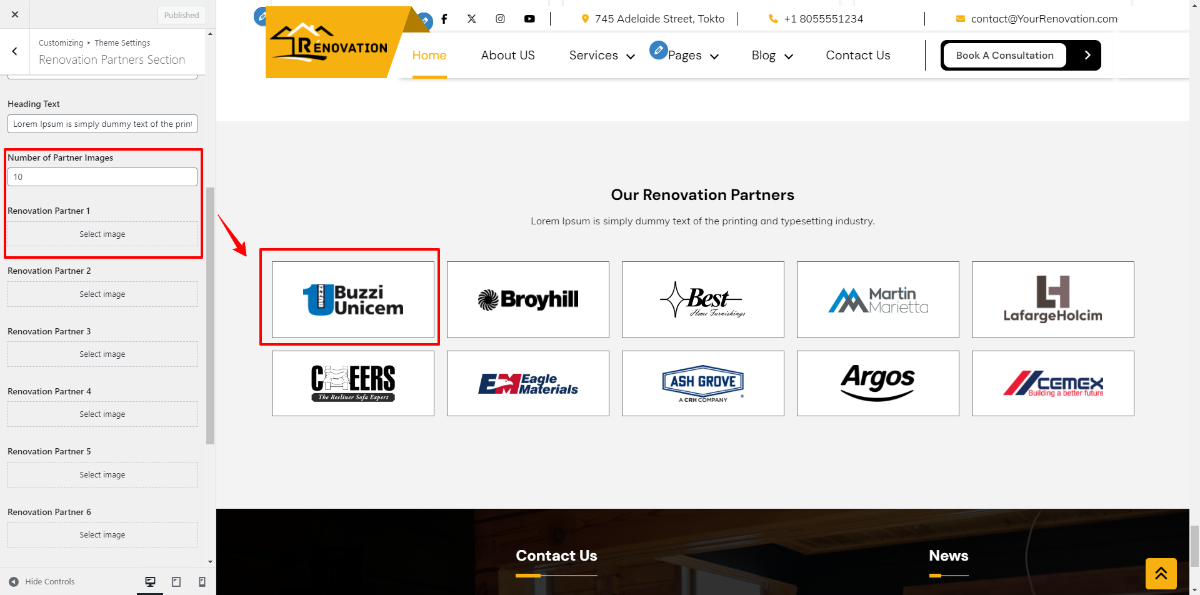Click the edit pencil shortcut beside Pages
This screenshot has height=595, width=1200.
(x=658, y=50)
